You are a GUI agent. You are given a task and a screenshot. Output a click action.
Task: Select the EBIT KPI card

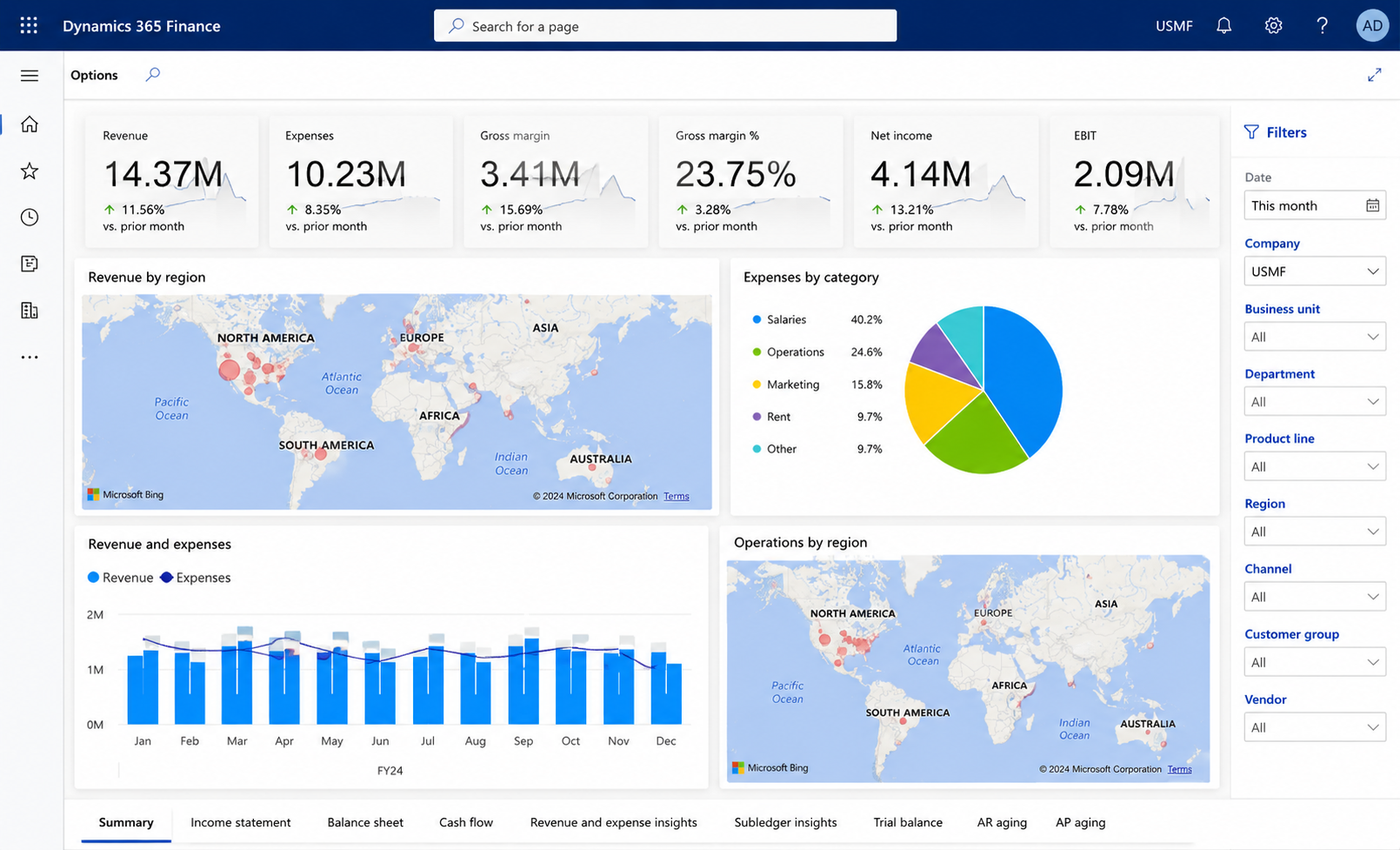click(1135, 182)
